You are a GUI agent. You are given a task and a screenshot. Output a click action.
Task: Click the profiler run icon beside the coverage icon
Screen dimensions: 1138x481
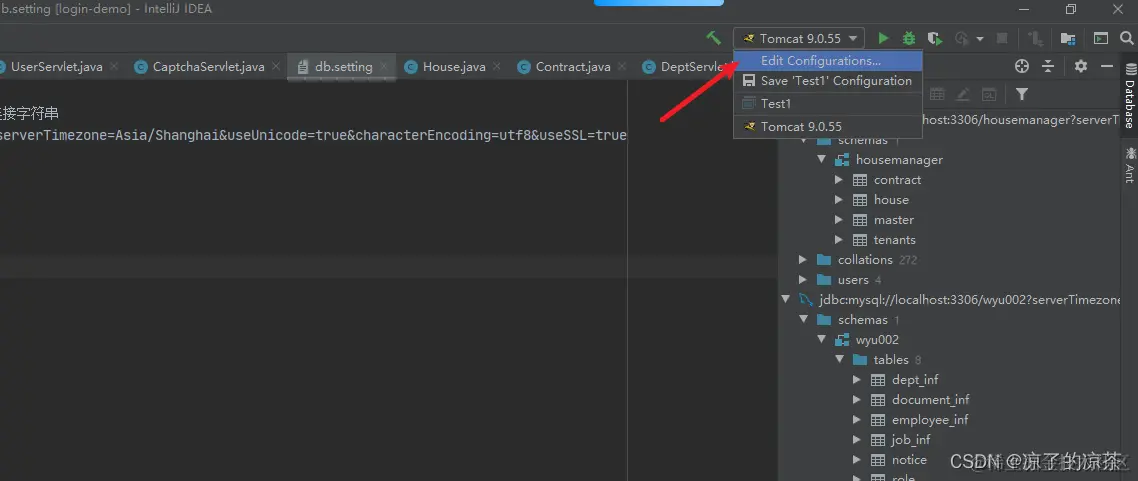[962, 38]
